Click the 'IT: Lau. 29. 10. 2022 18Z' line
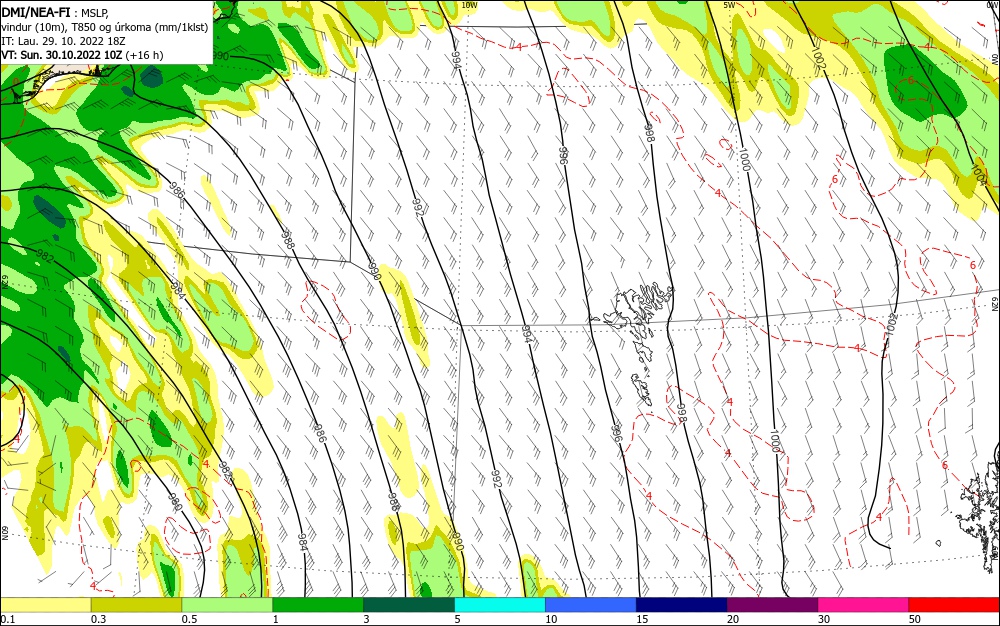The height and width of the screenshot is (626, 1000). click(x=63, y=41)
